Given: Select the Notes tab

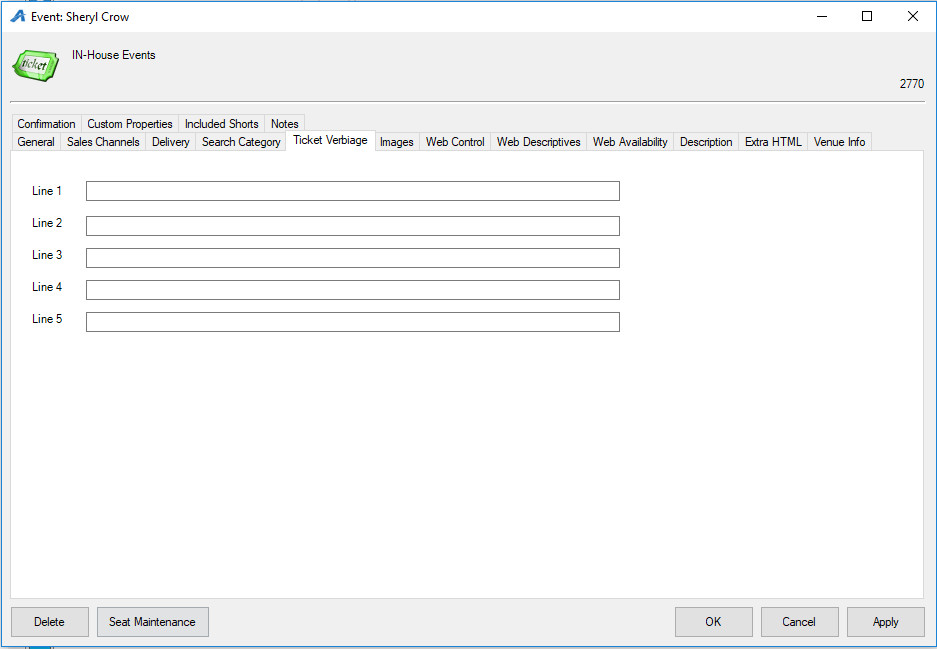Looking at the screenshot, I should pyautogui.click(x=284, y=124).
